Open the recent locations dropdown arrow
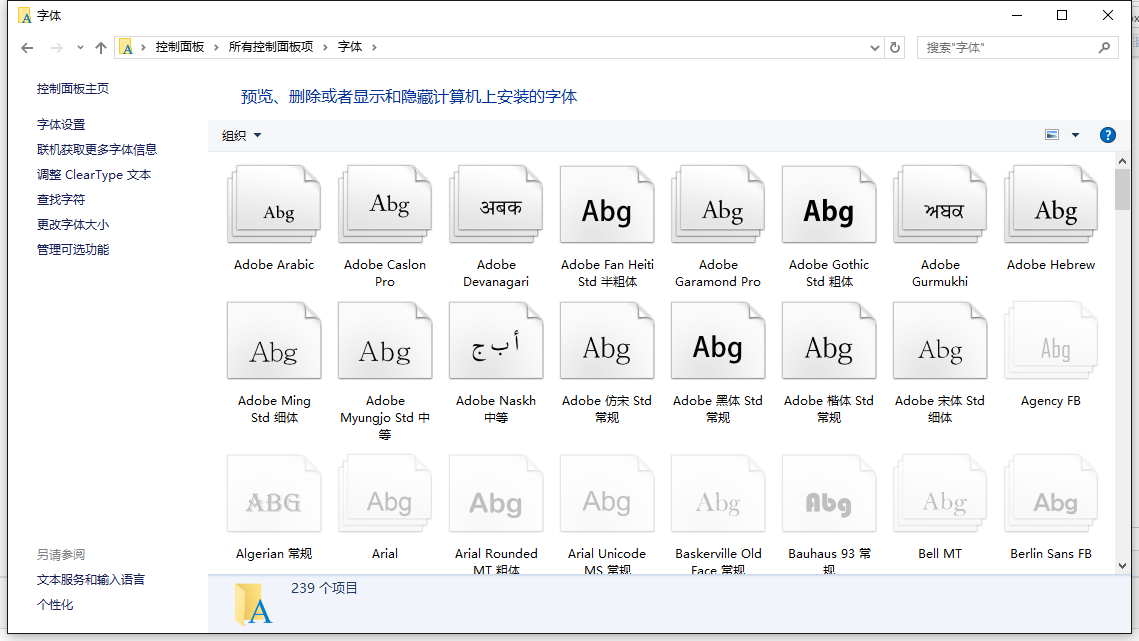This screenshot has height=641, width=1139. [x=80, y=48]
